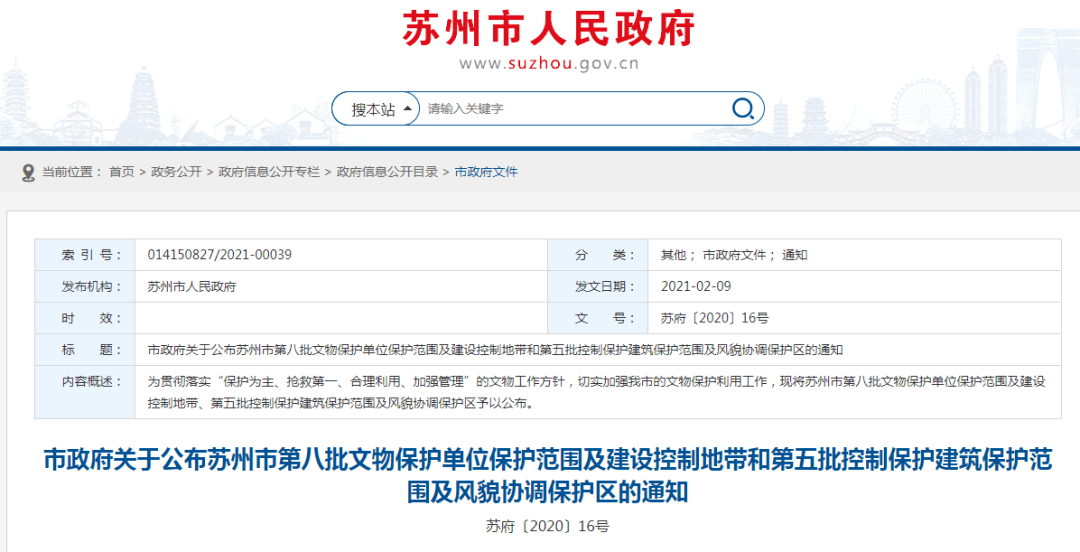Click the 分类 label cell
The width and height of the screenshot is (1080, 552).
click(598, 255)
